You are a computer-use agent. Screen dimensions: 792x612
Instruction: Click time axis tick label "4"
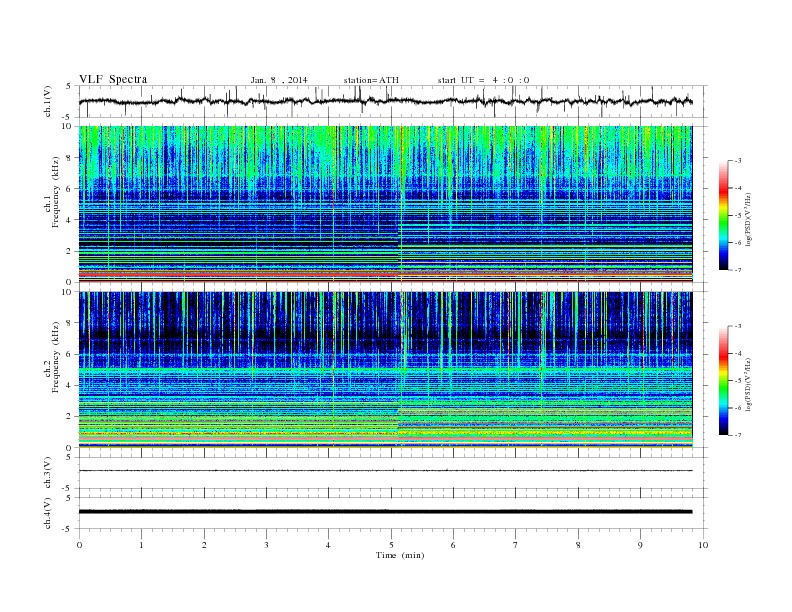(x=328, y=545)
